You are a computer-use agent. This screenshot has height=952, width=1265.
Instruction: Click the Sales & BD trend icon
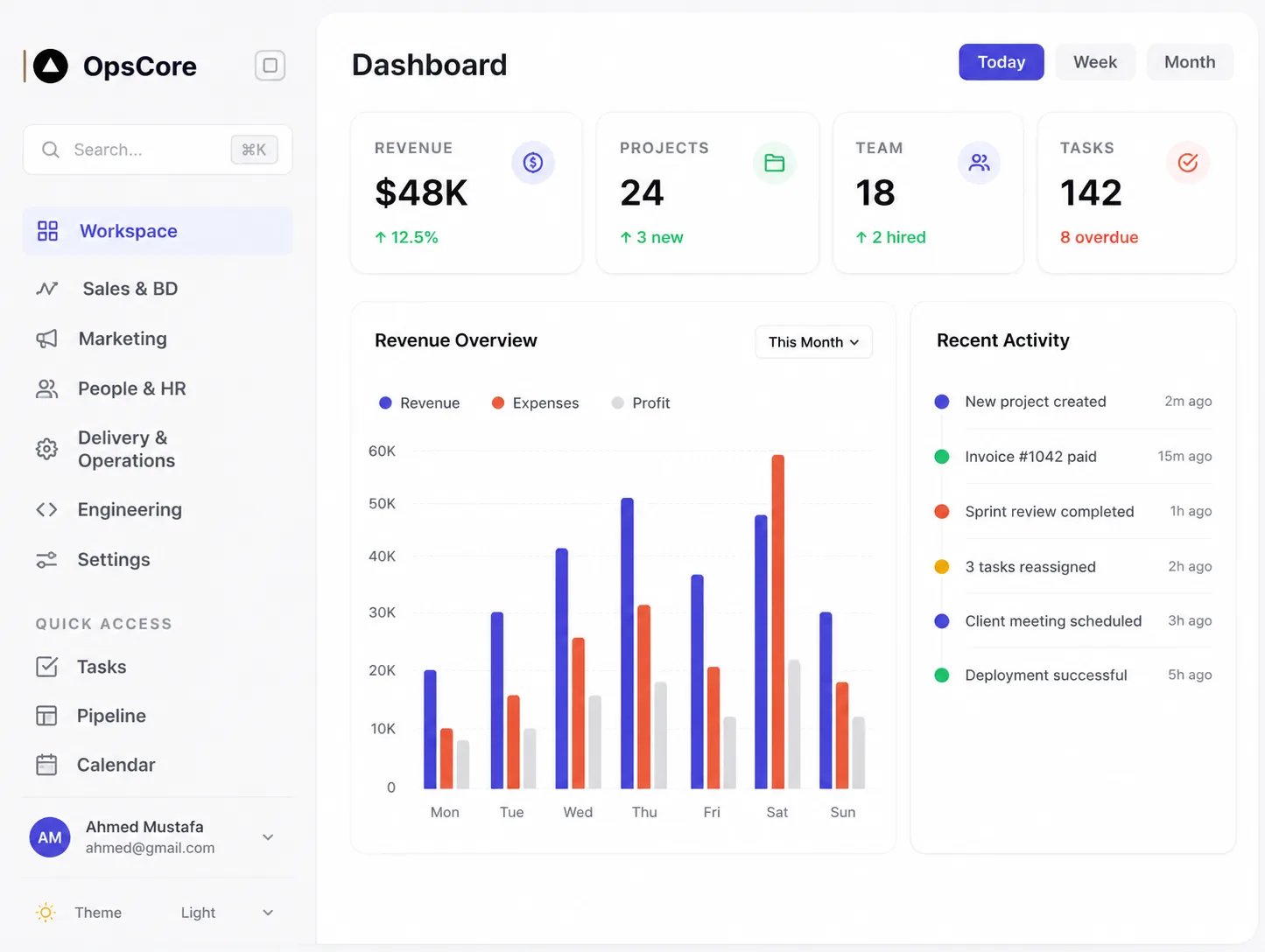pos(47,289)
